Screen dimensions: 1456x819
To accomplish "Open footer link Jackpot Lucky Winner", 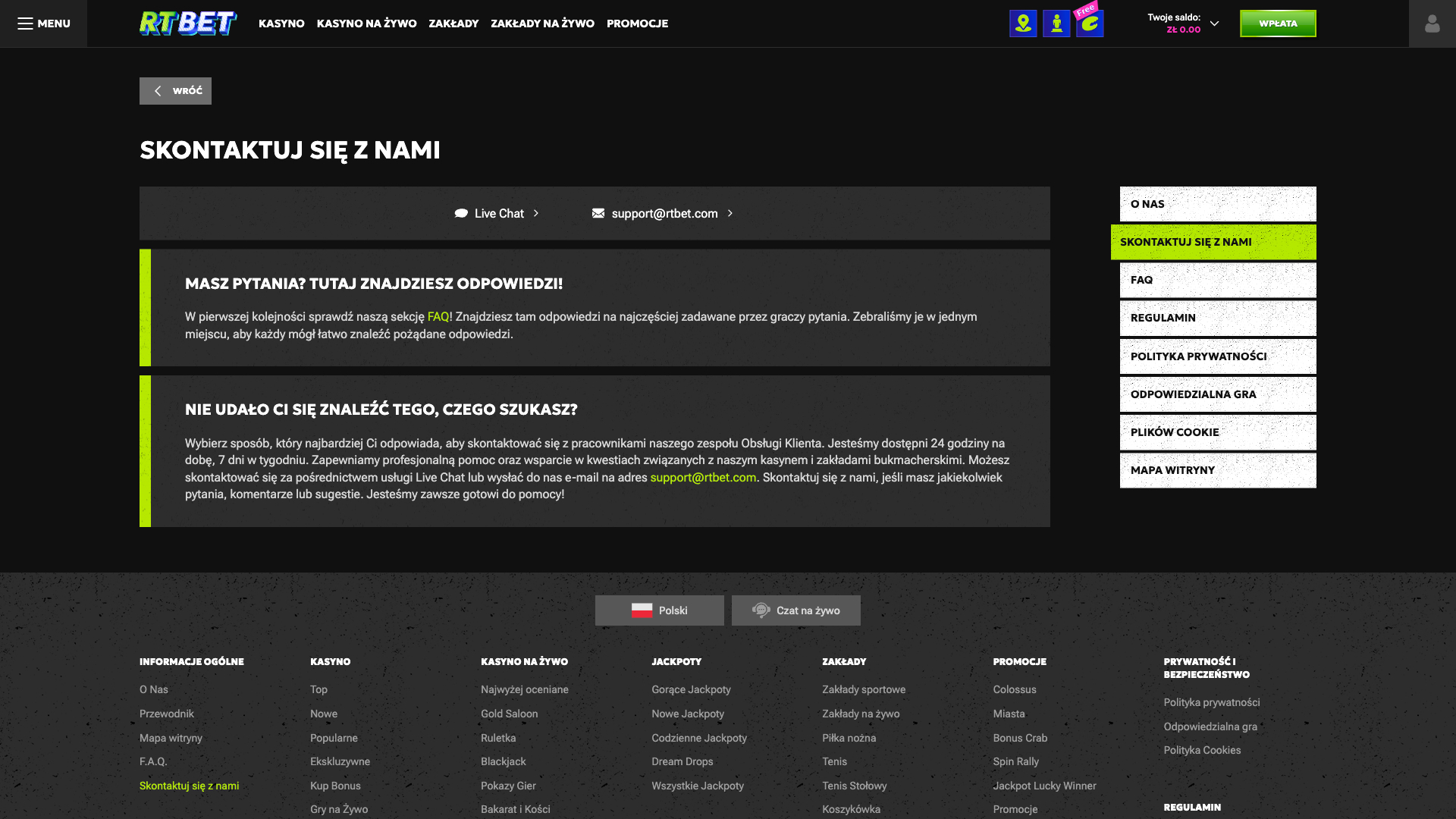I will [x=1044, y=786].
